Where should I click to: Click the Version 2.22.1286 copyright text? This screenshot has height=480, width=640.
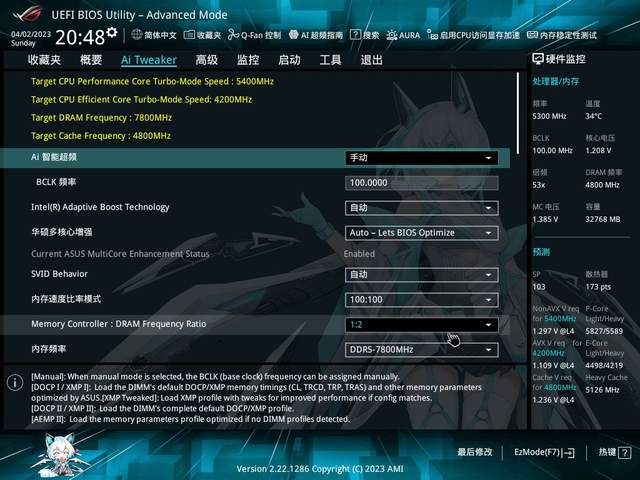pyautogui.click(x=320, y=469)
